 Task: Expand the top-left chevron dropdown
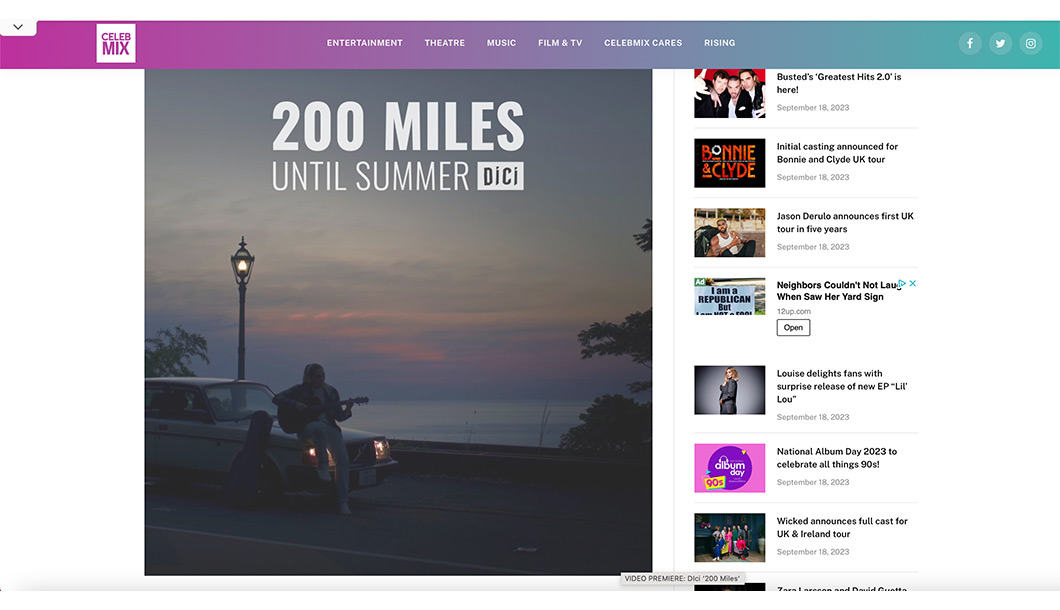pyautogui.click(x=18, y=27)
